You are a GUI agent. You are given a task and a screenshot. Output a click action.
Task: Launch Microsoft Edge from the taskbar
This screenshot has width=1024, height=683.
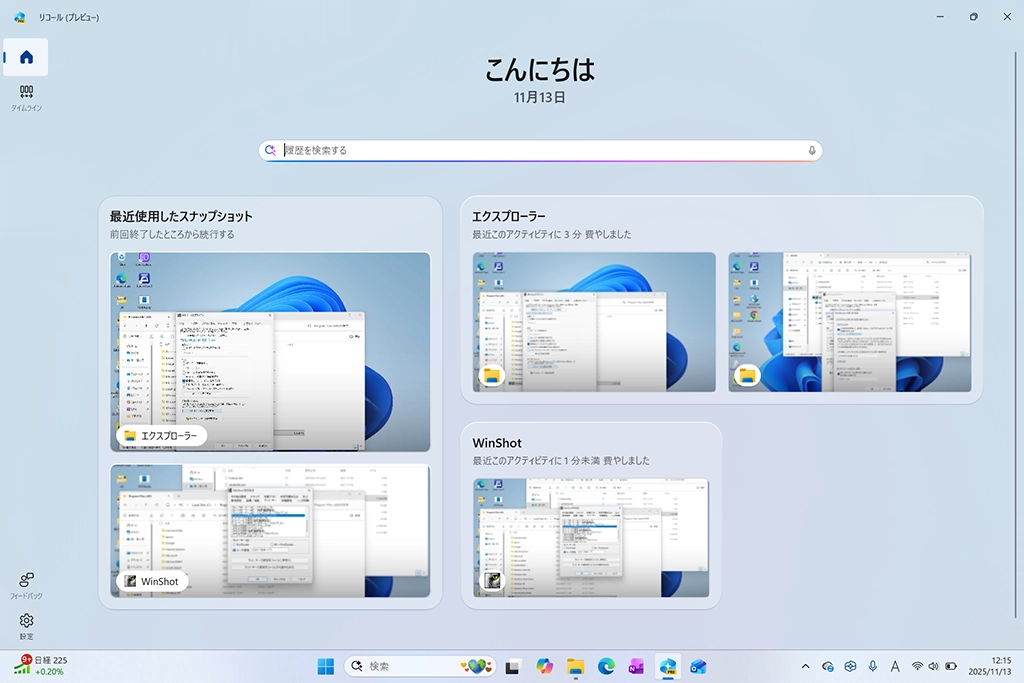[x=605, y=667]
